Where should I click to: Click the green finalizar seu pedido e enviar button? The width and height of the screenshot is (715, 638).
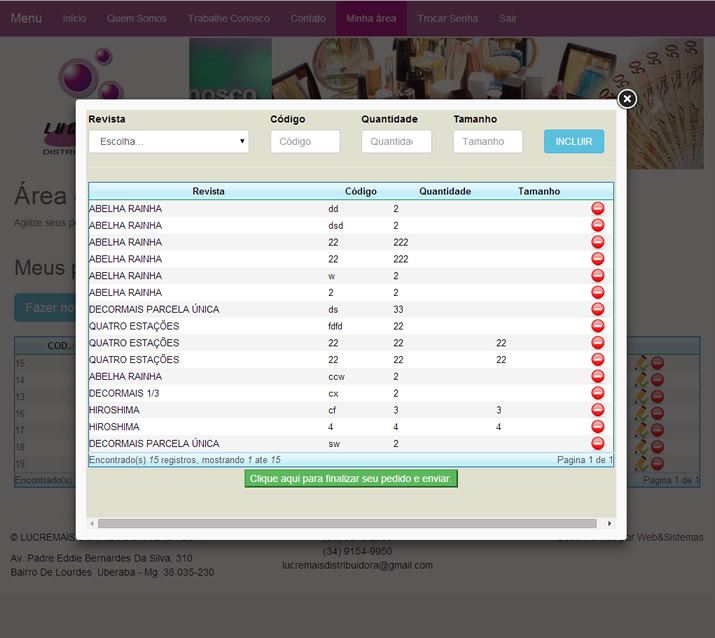pos(351,479)
